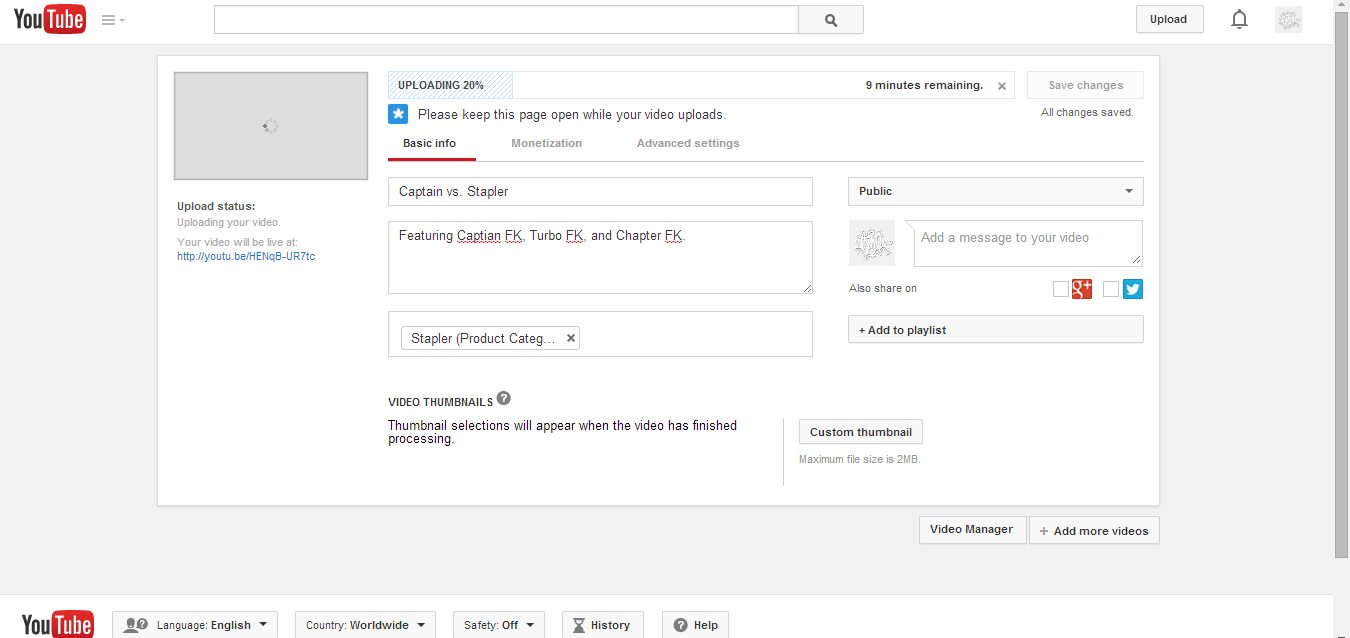Screen dimensions: 1350x638
Task: Enable sharing on Twitter checkbox
Action: [1111, 289]
